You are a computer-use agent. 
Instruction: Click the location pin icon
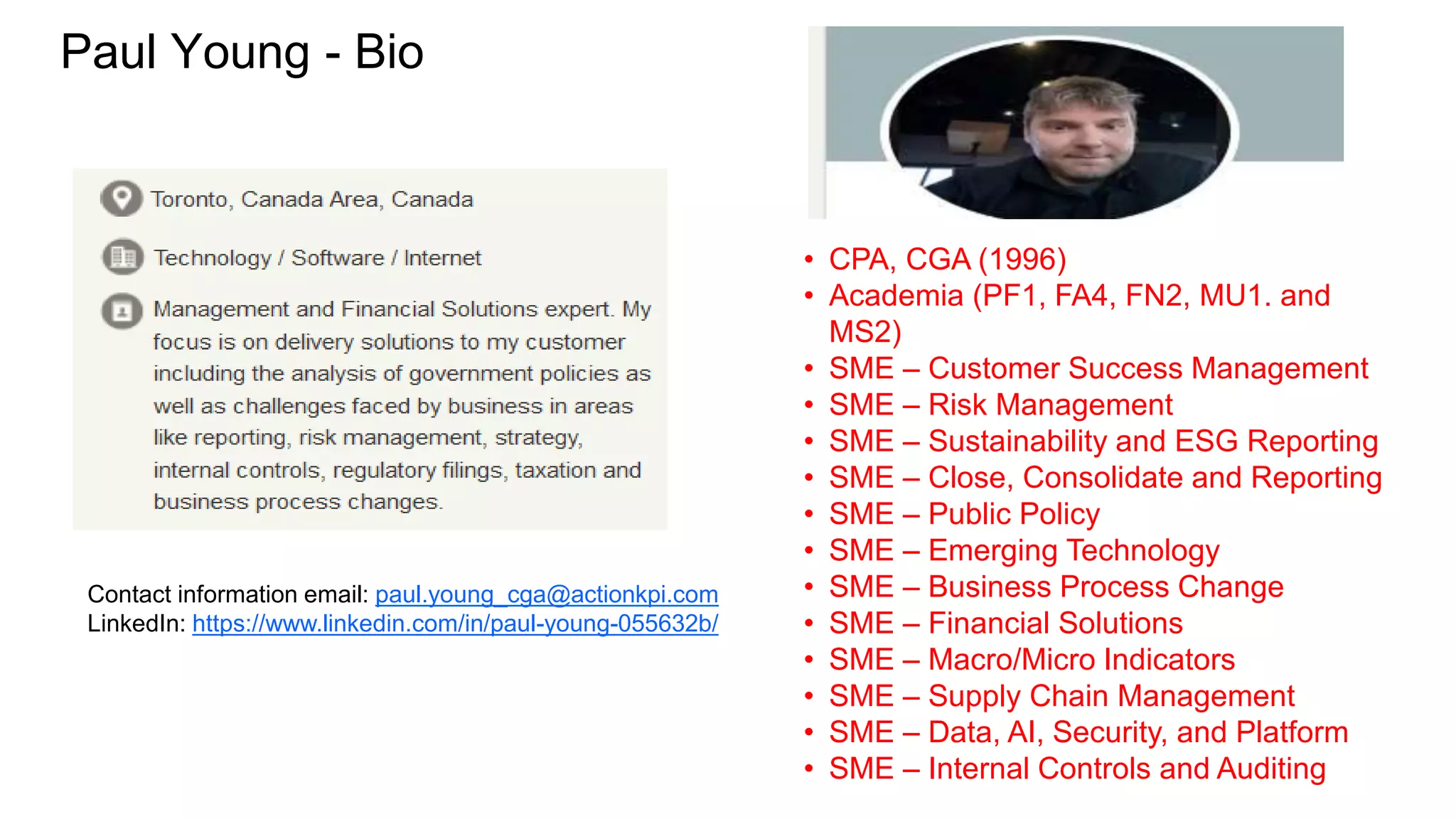click(122, 198)
